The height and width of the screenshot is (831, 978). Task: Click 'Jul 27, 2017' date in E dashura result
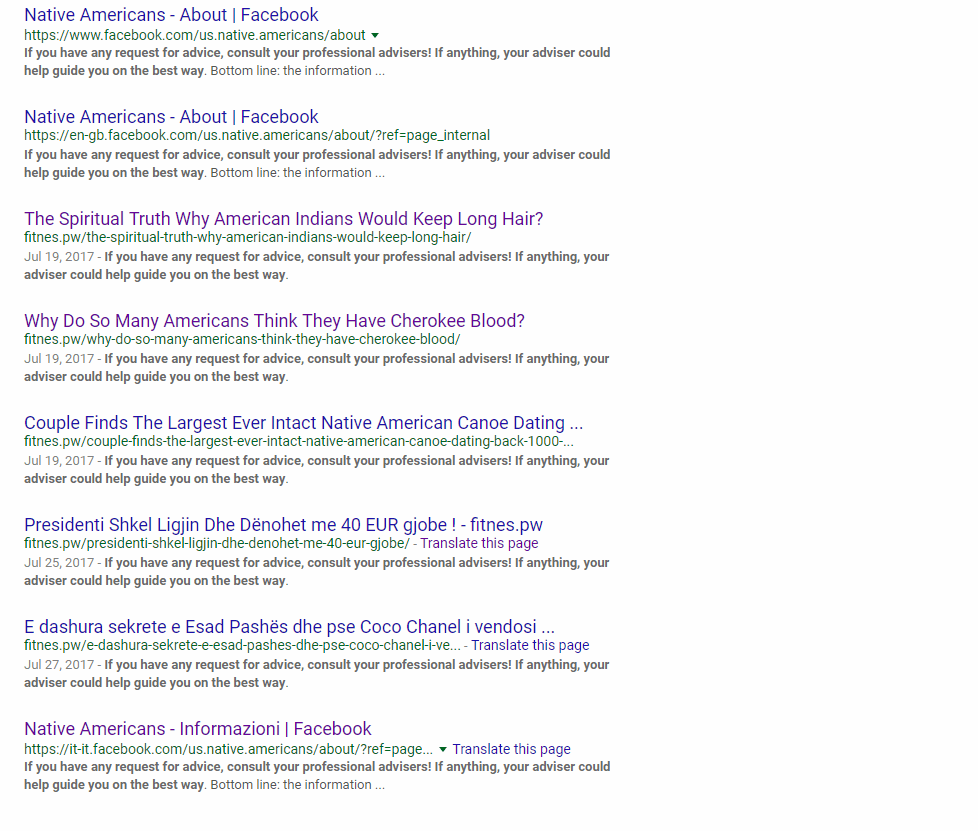(x=59, y=664)
